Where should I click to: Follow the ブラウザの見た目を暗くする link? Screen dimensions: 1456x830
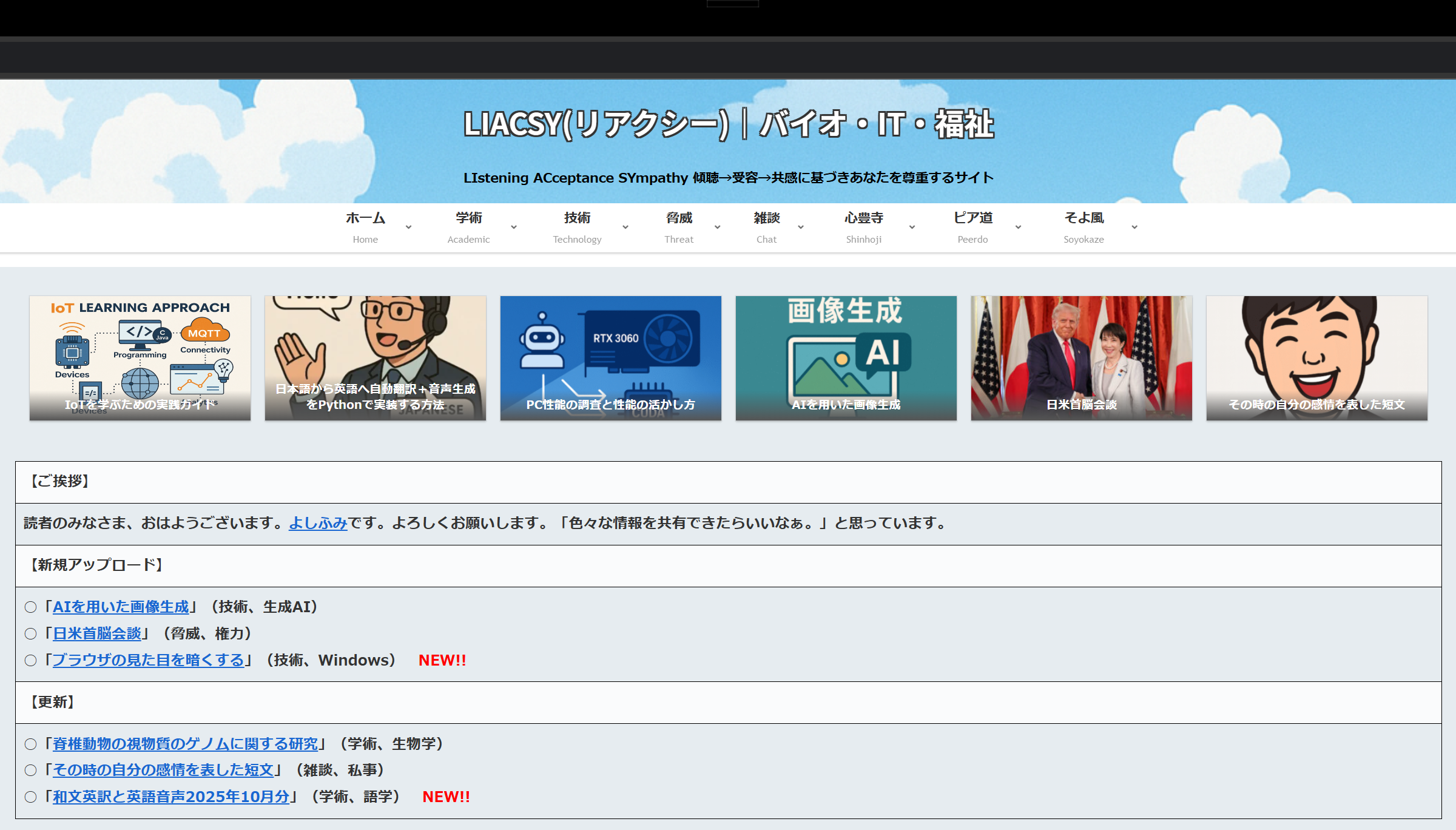point(149,660)
